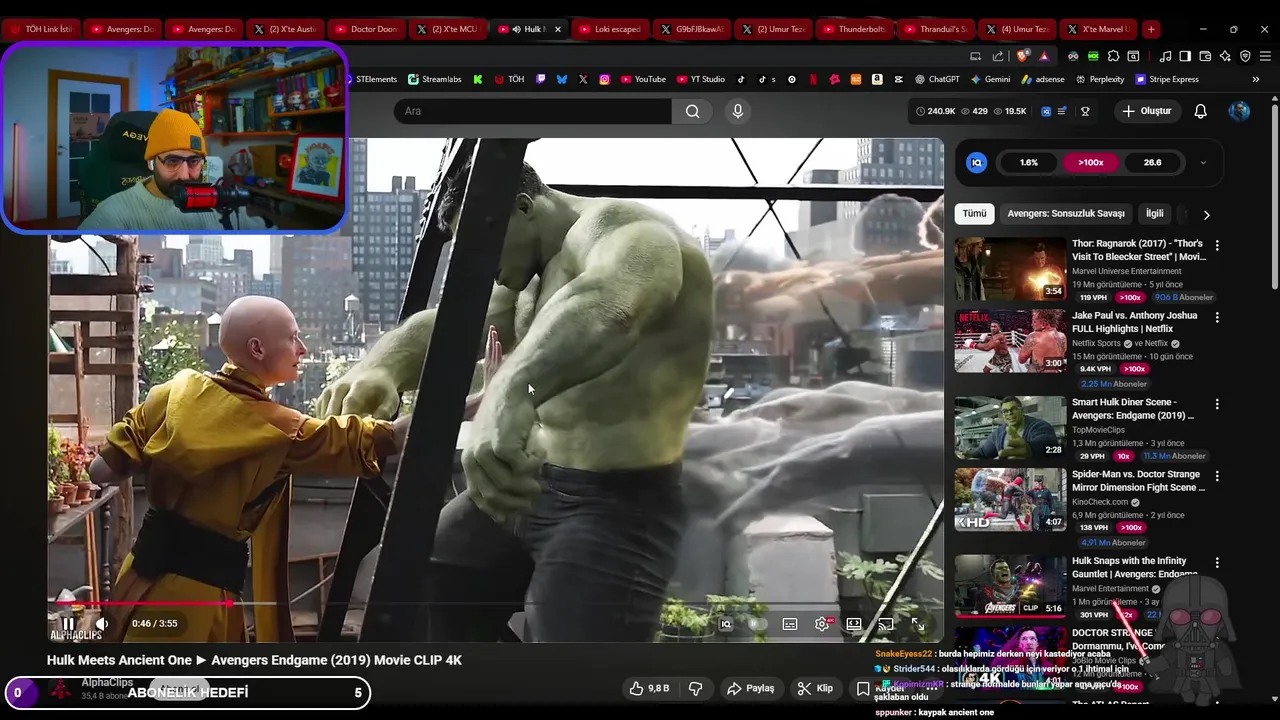Switch to Loki escaped browser tab
Screen dimensions: 1280x720
[x=611, y=29]
